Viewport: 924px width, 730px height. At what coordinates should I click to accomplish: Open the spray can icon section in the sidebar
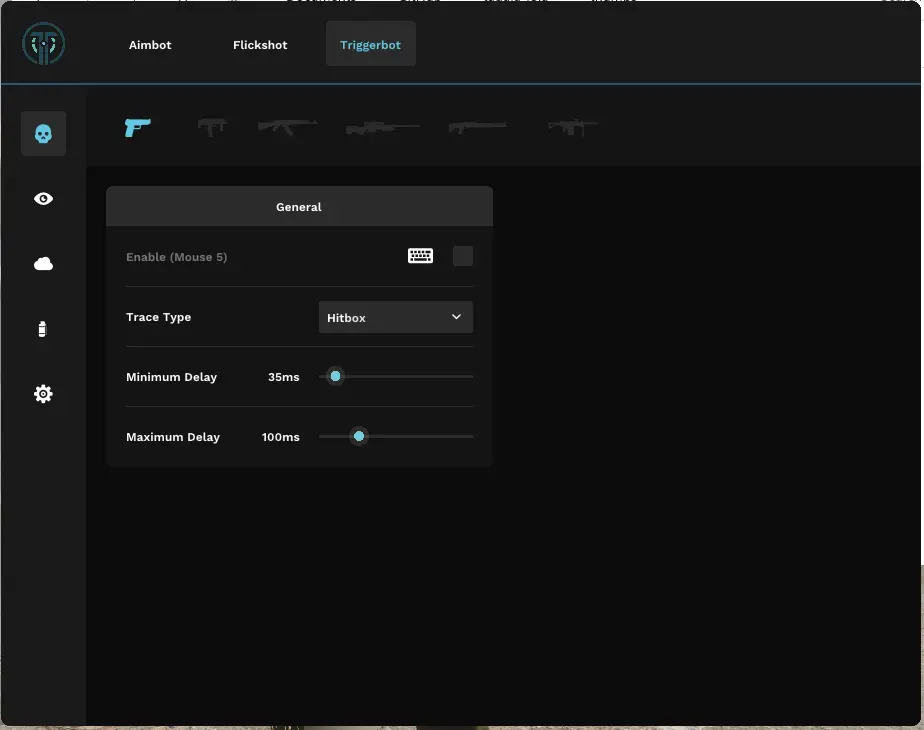pyautogui.click(x=42, y=329)
